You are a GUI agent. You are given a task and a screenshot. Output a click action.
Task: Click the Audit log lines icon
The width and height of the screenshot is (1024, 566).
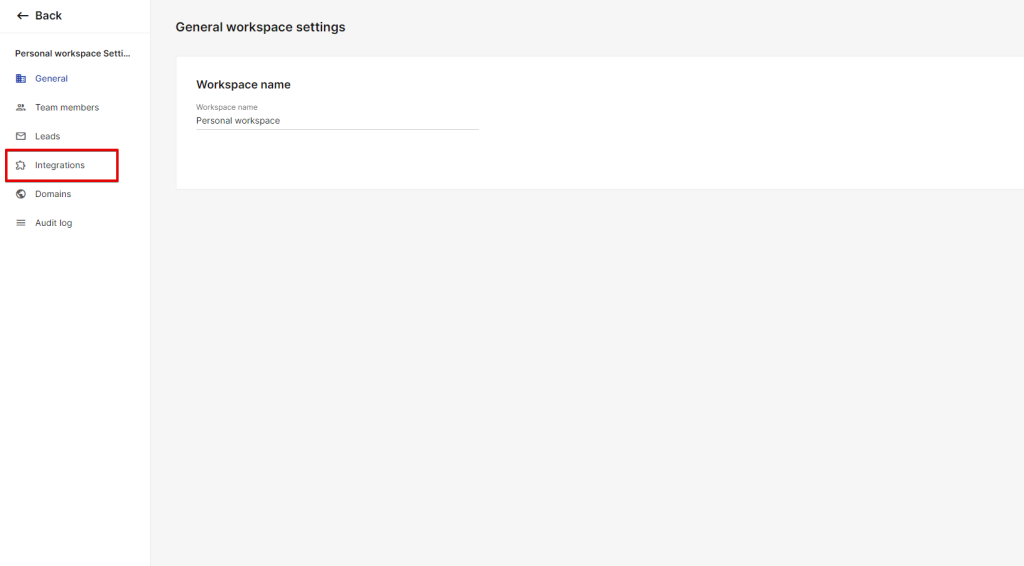click(21, 224)
